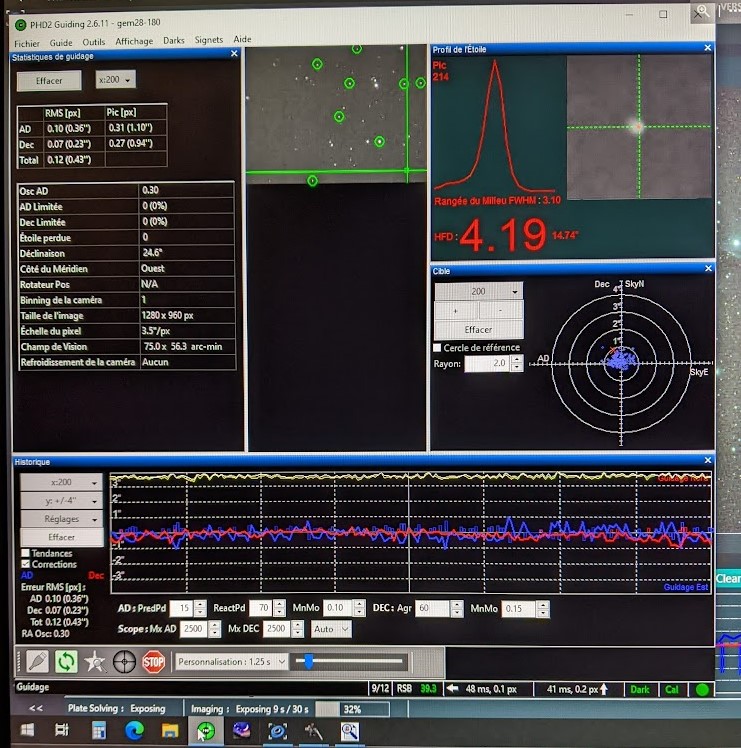The height and width of the screenshot is (748, 741).
Task: Click the minus zoom button in Cible
Action: pos(501,311)
